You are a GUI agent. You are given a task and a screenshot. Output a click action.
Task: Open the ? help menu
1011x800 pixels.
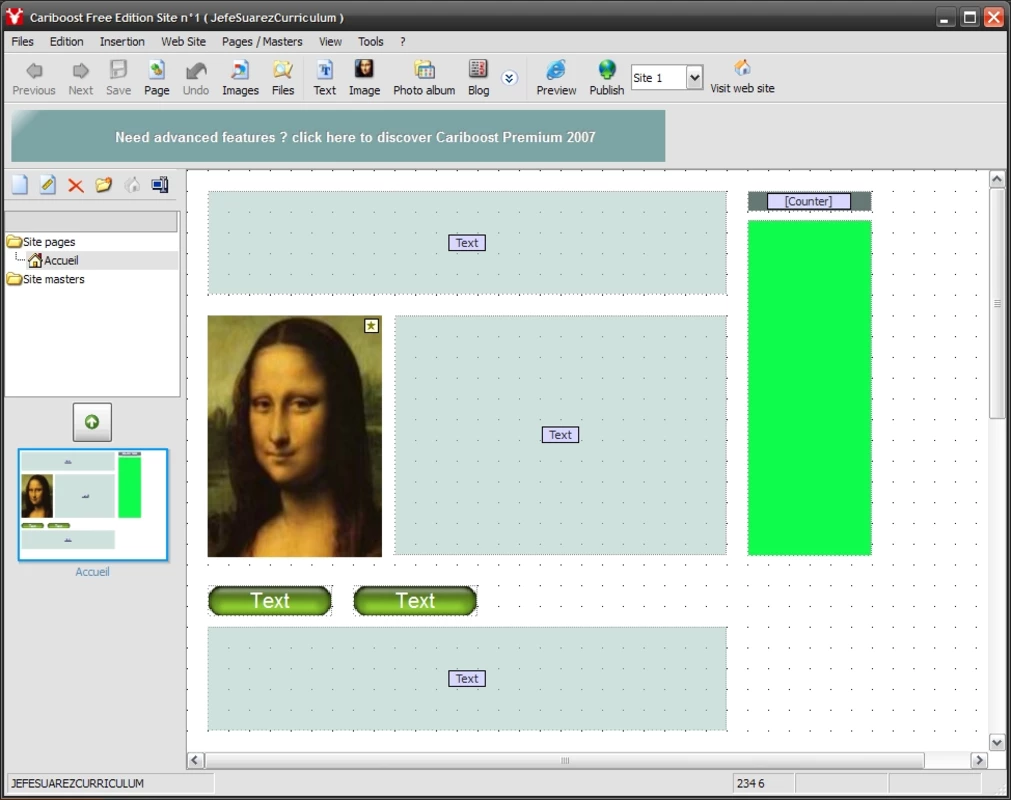pos(403,41)
